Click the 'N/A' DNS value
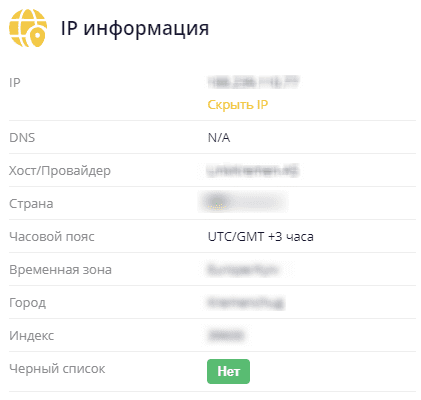The width and height of the screenshot is (421, 400). tap(219, 137)
